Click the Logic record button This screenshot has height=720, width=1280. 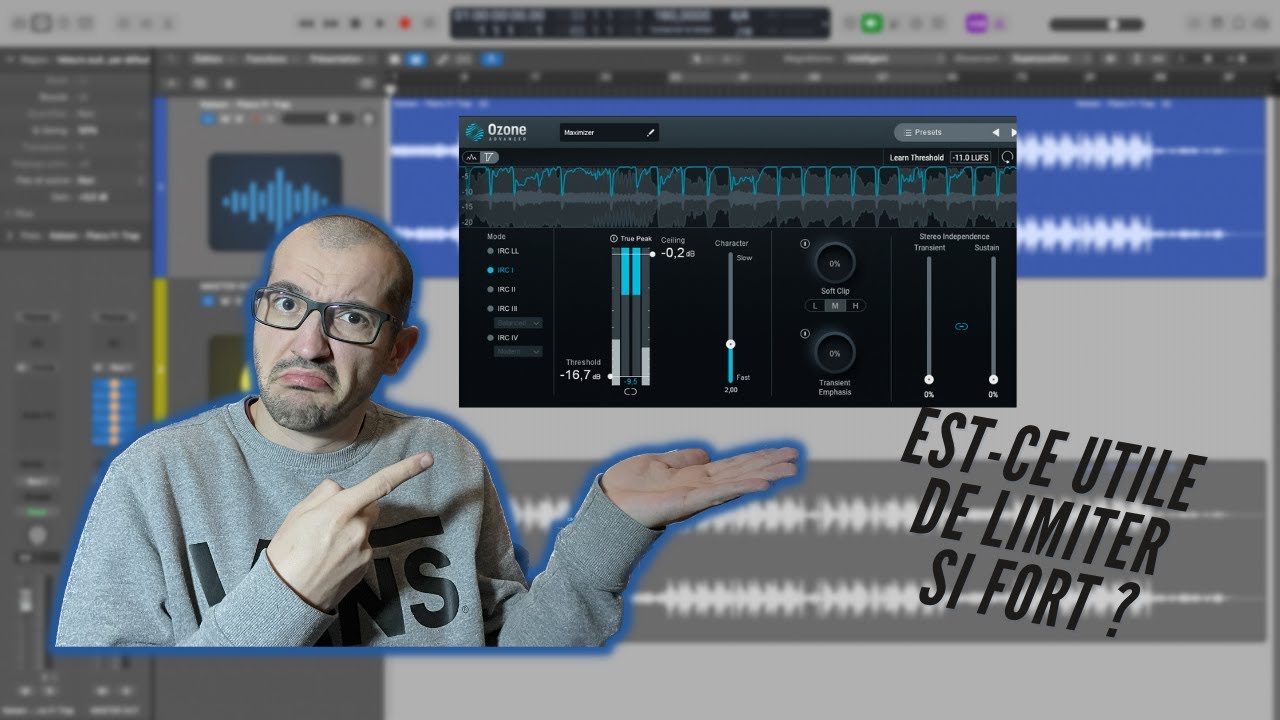(x=406, y=22)
